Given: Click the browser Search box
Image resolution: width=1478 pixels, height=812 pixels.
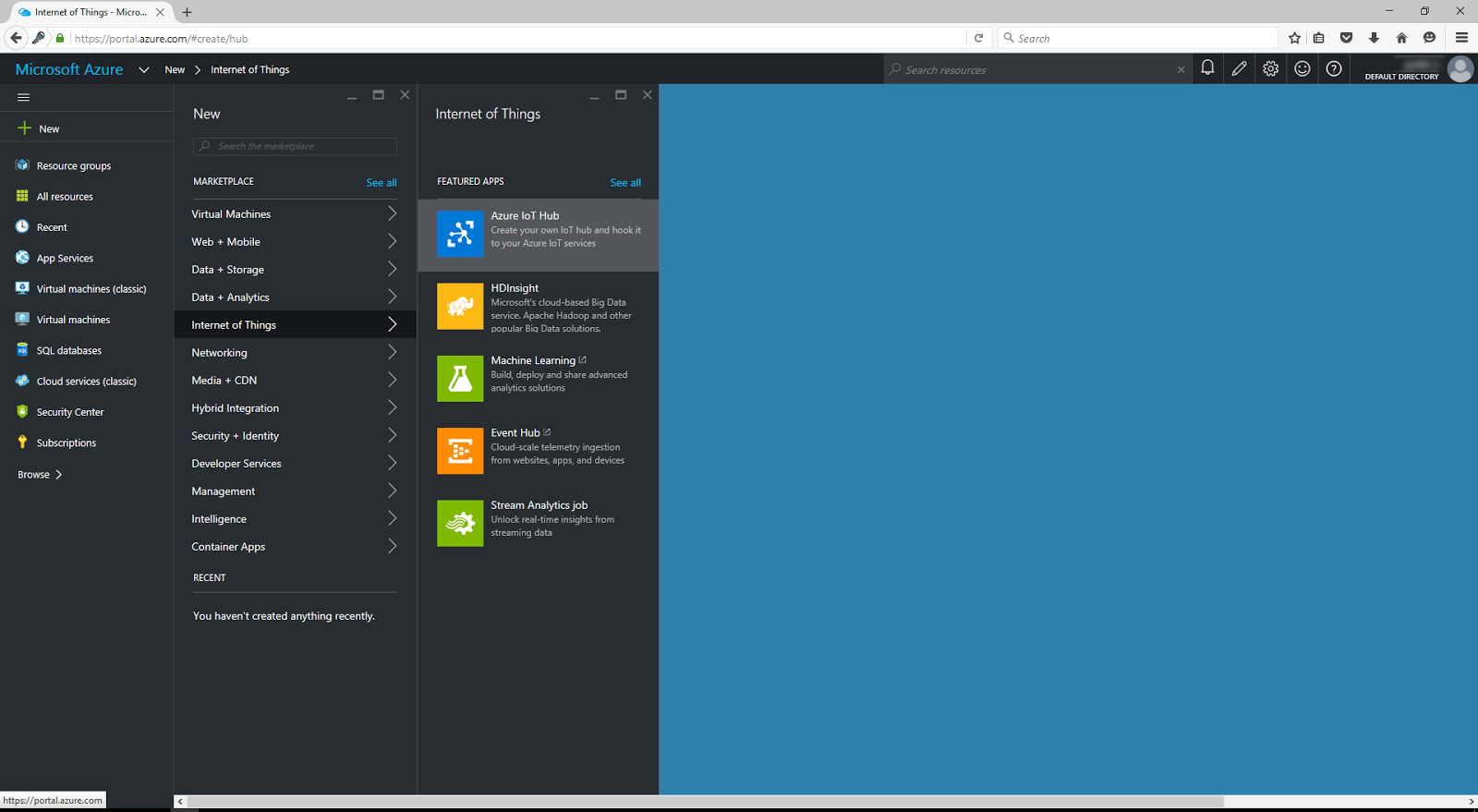Looking at the screenshot, I should [1138, 38].
